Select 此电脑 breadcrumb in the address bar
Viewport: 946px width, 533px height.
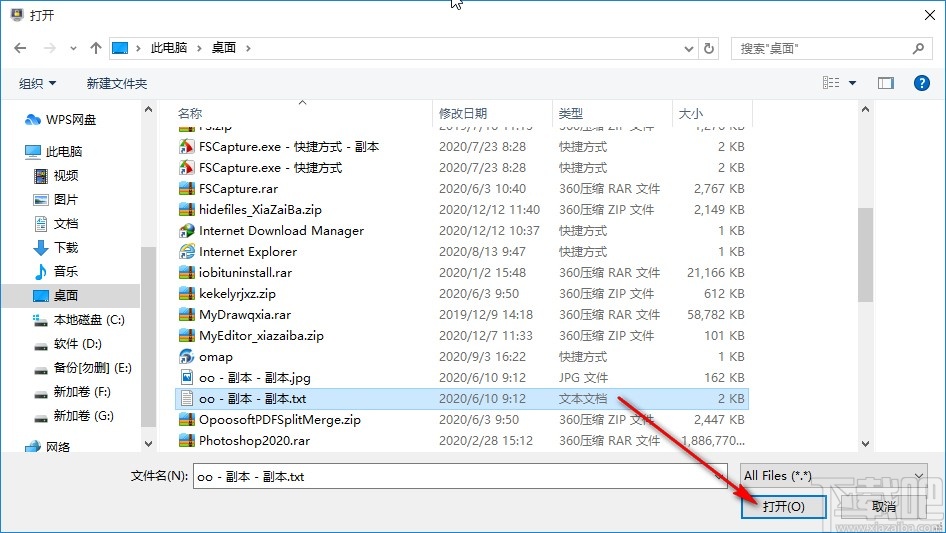click(x=168, y=48)
